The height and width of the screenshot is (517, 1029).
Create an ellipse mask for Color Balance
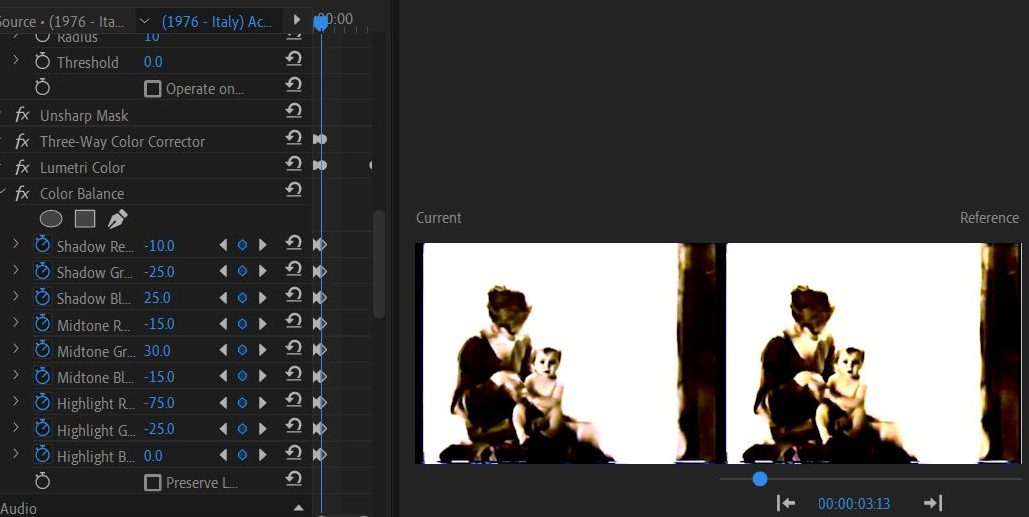tap(51, 218)
